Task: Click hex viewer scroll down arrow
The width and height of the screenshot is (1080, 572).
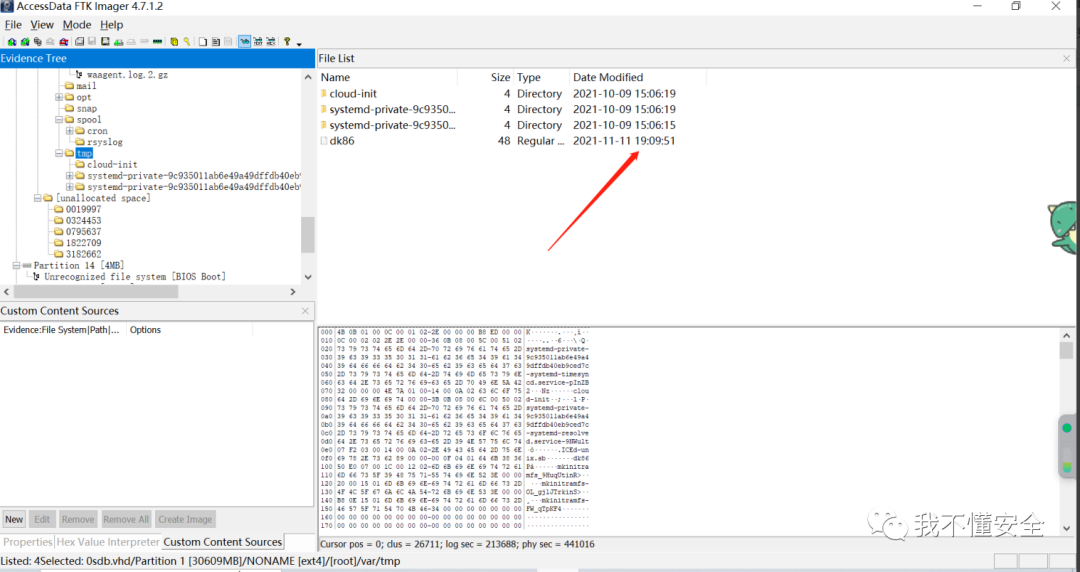Action: (x=1066, y=529)
